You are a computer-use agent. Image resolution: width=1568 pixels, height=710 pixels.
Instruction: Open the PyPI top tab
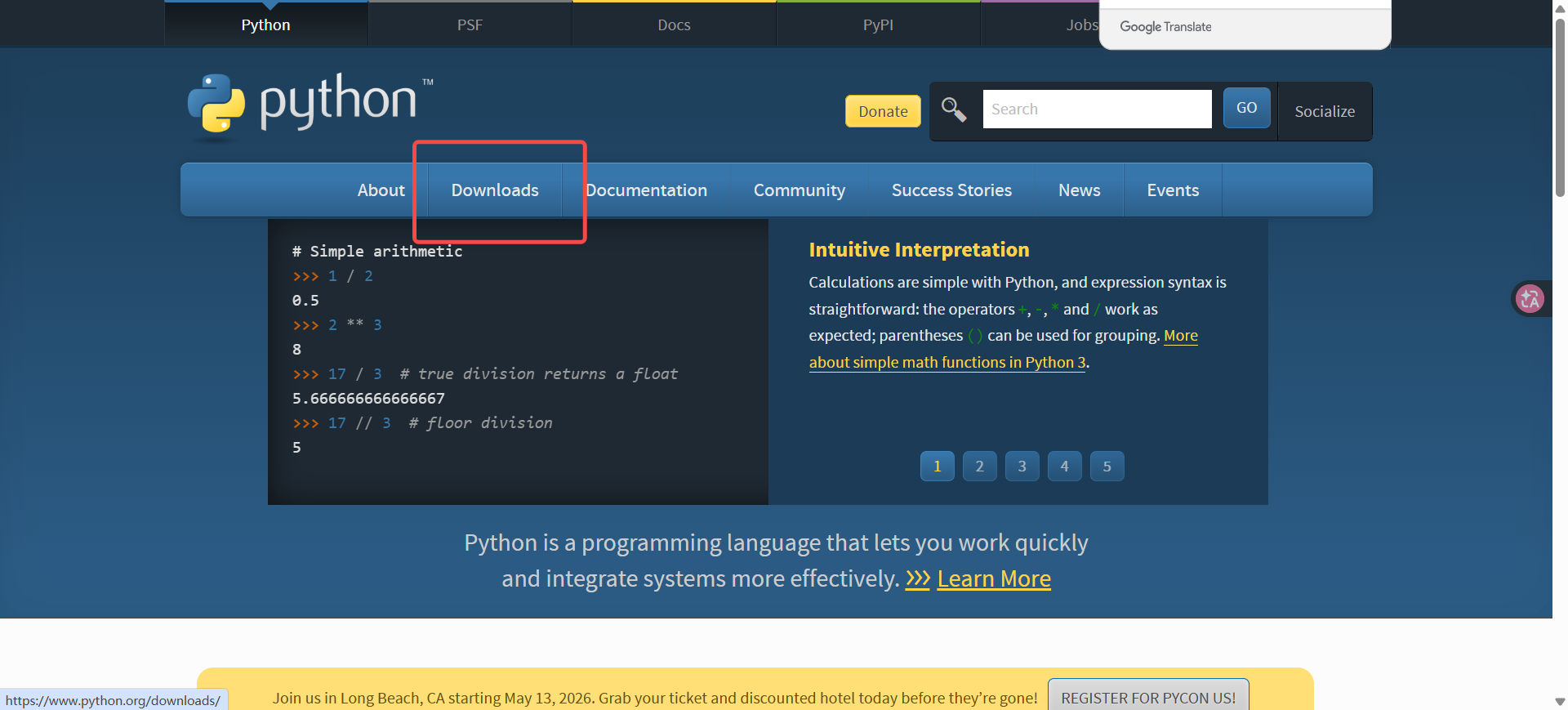[878, 25]
